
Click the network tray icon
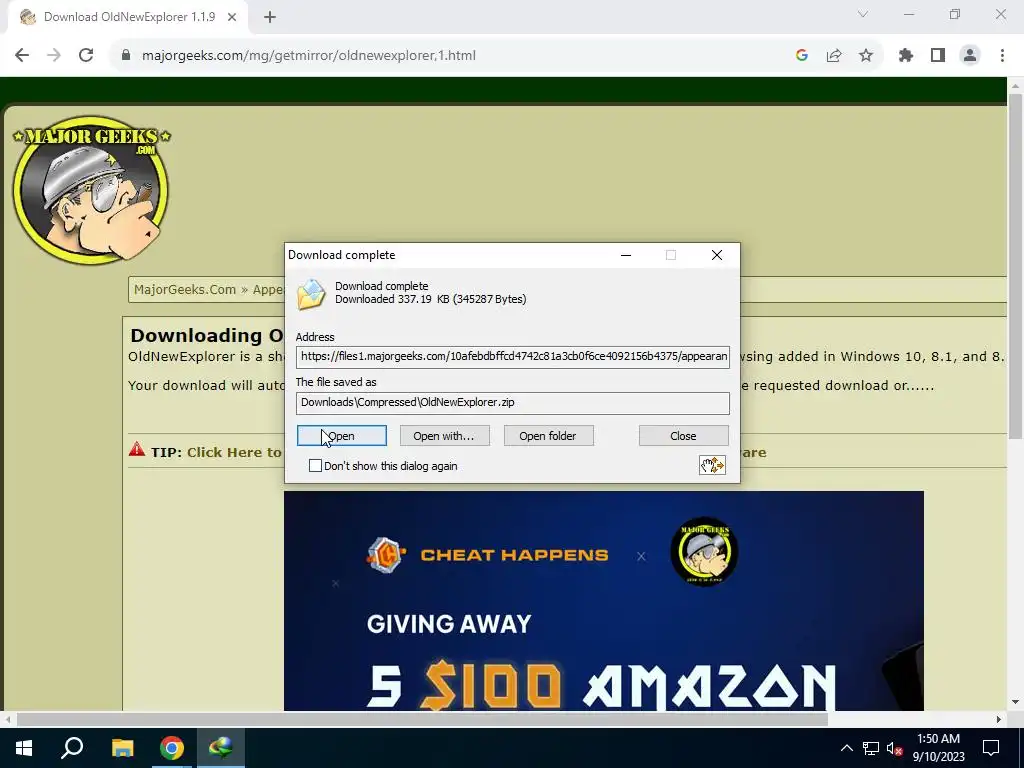(x=871, y=748)
